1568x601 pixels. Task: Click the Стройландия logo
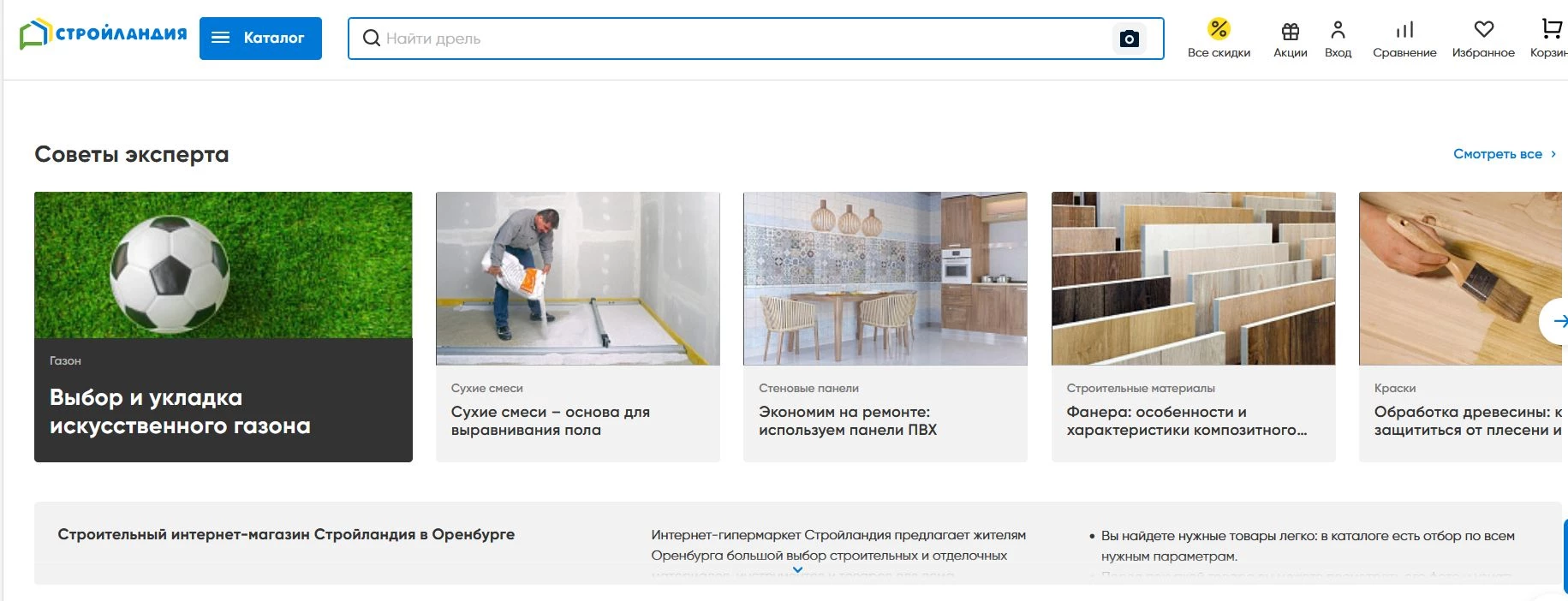[x=103, y=35]
